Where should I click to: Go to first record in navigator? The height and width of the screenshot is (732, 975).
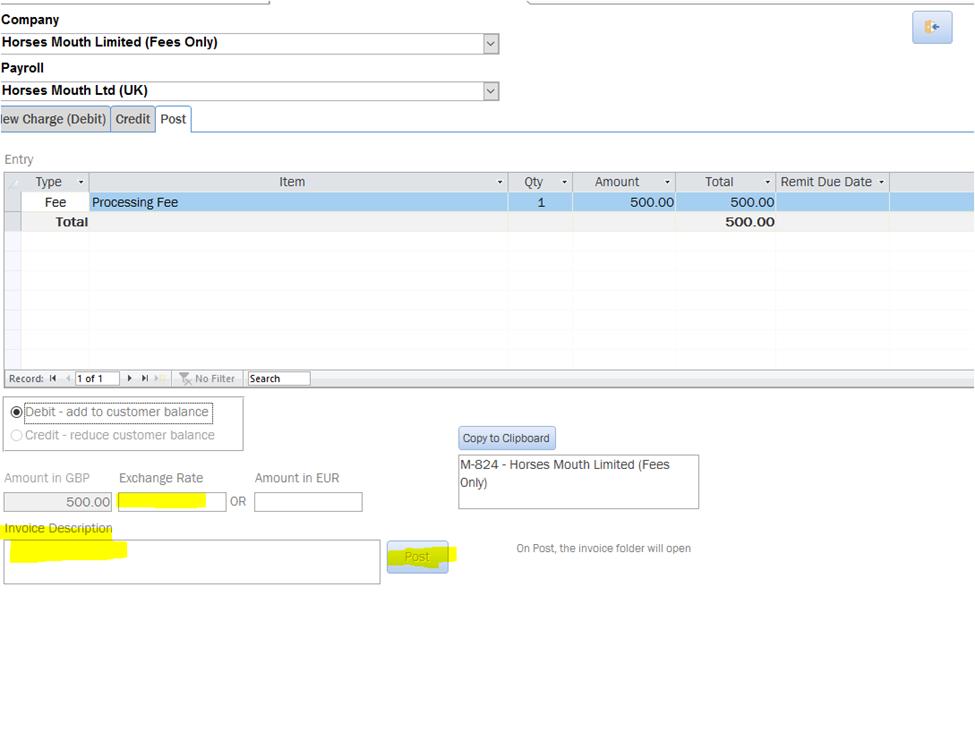[x=53, y=379]
